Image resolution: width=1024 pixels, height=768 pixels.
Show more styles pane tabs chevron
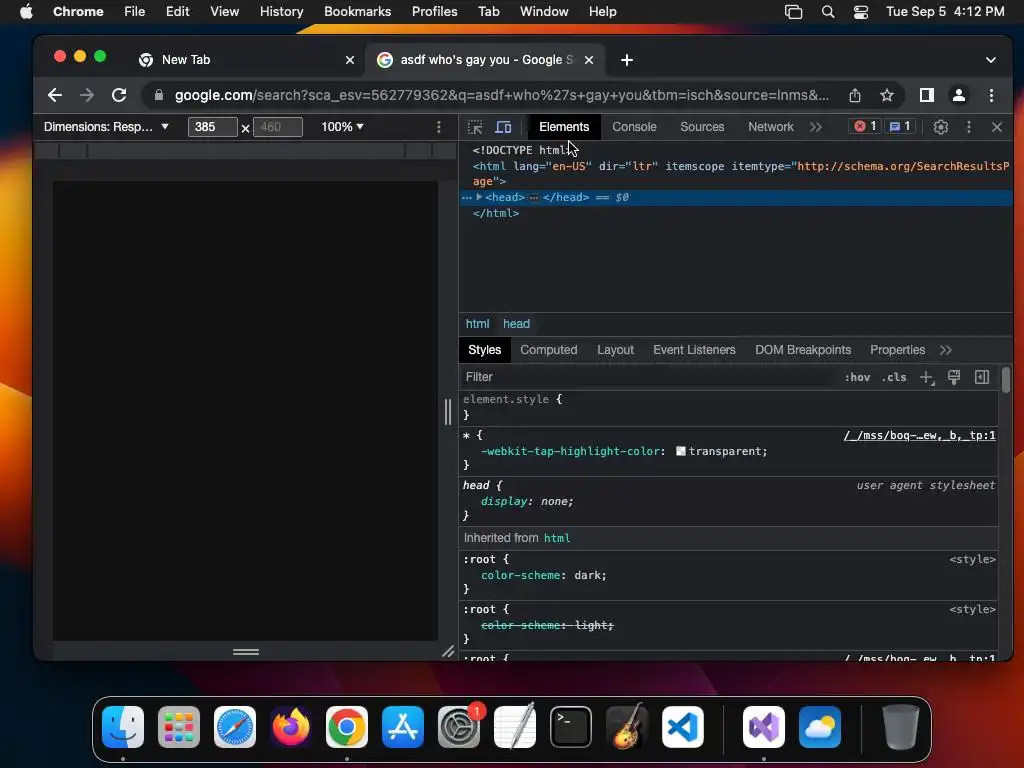click(946, 350)
